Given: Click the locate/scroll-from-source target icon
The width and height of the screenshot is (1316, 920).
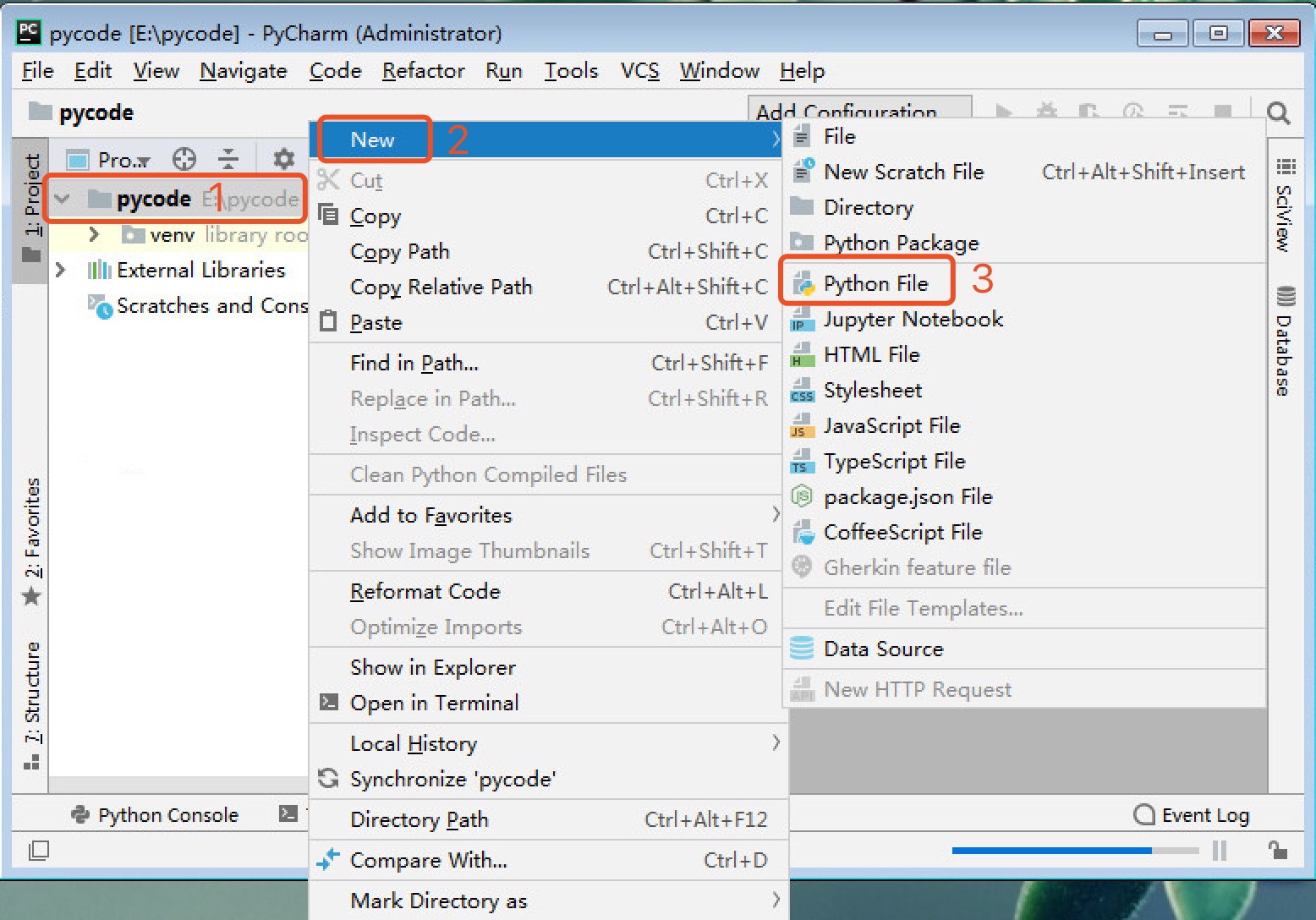Looking at the screenshot, I should coord(184,159).
